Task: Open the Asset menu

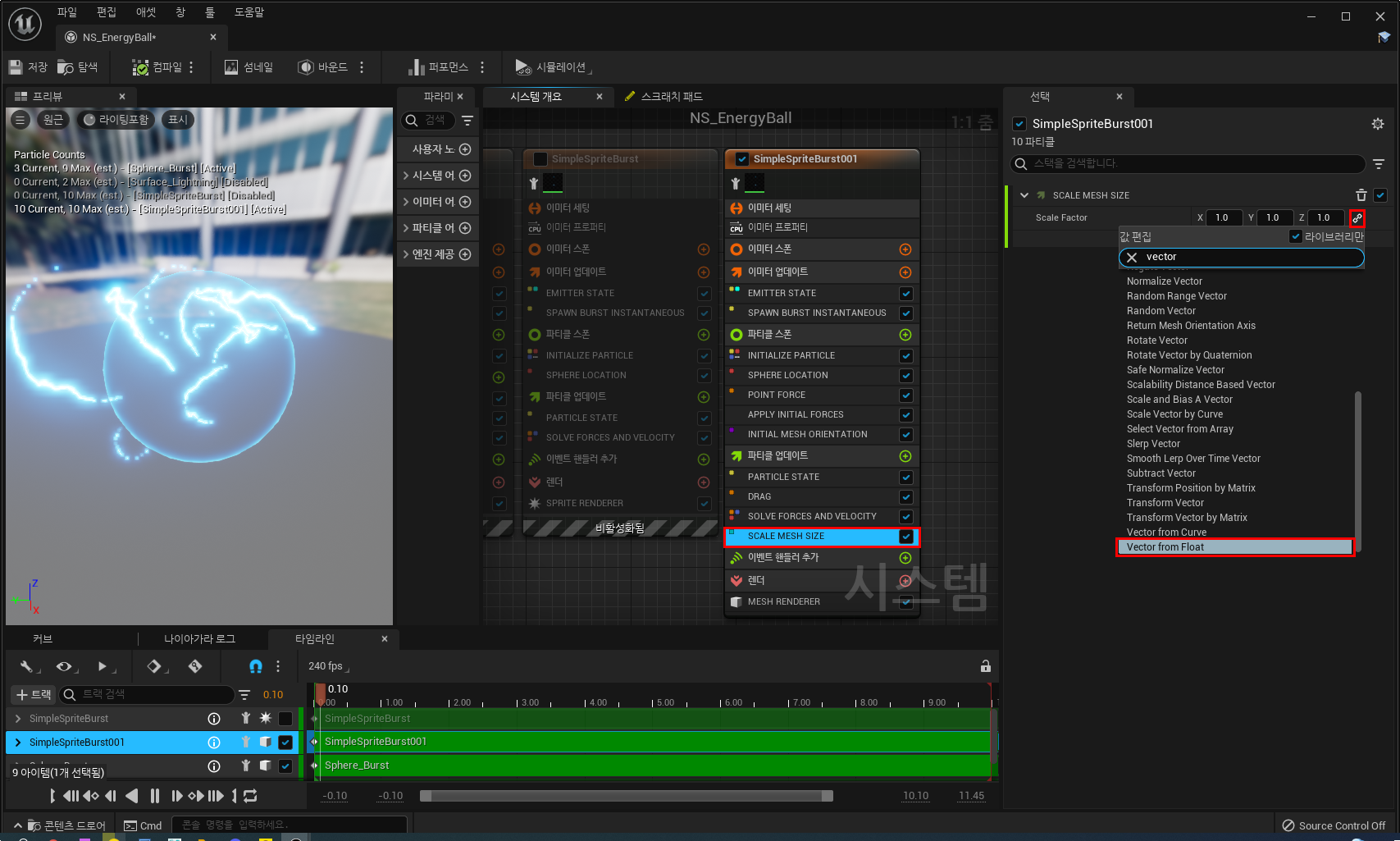Action: [x=145, y=12]
